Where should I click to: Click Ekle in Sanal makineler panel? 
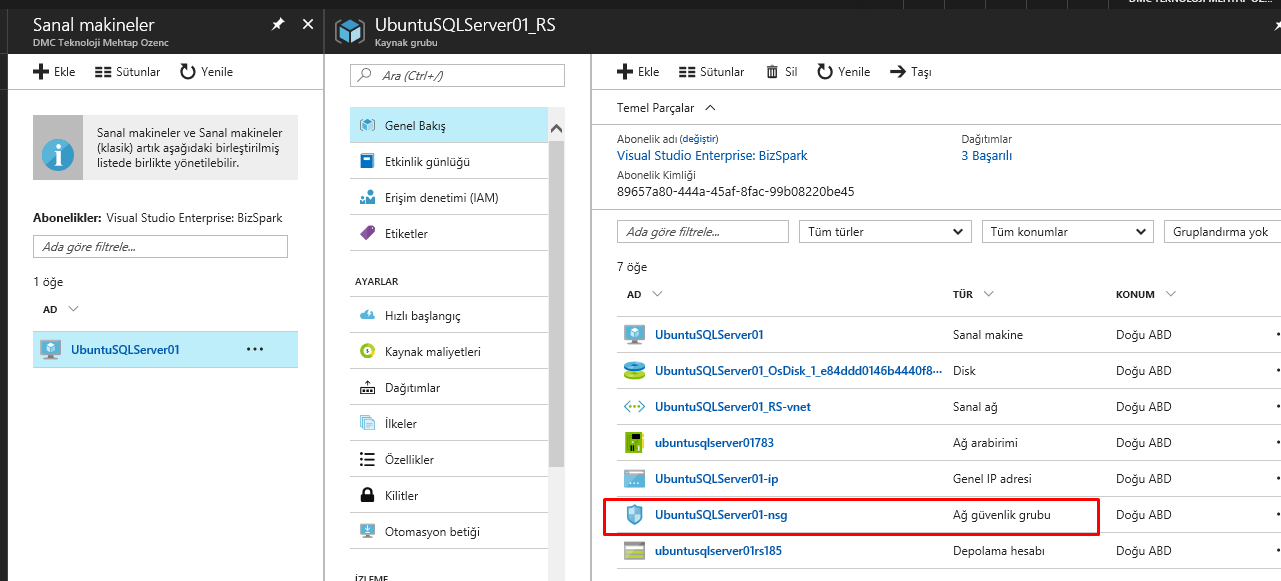54,72
